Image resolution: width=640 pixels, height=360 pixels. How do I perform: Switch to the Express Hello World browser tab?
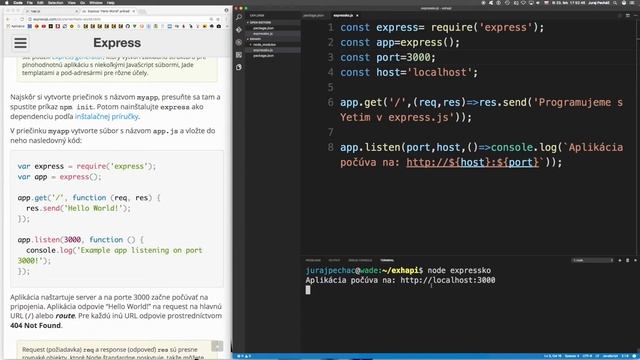(x=110, y=11)
